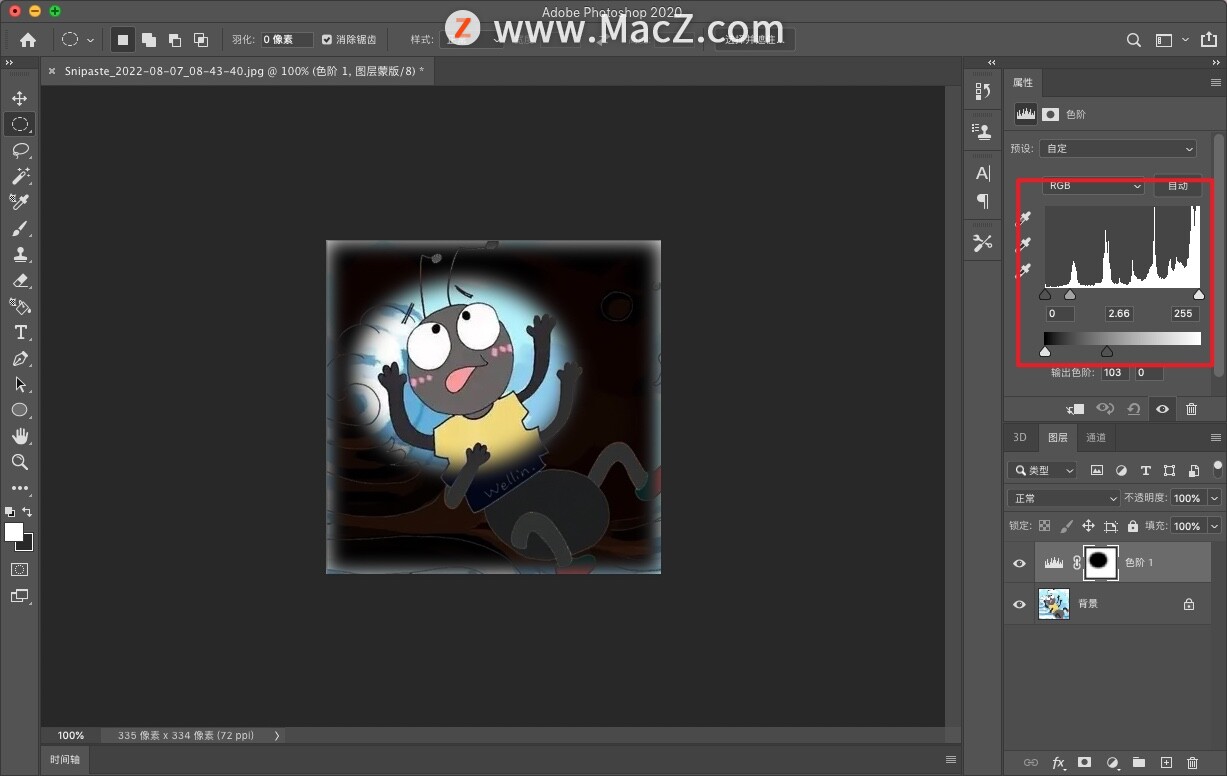Select the Hand tool
1227x776 pixels.
coord(20,436)
